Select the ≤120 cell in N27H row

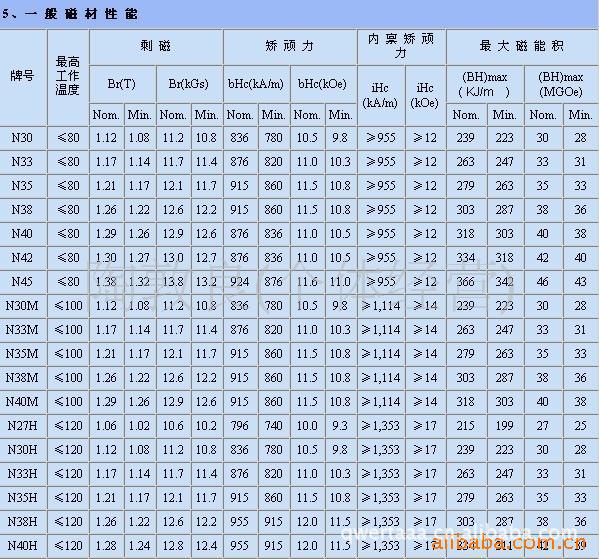pyautogui.click(x=68, y=426)
